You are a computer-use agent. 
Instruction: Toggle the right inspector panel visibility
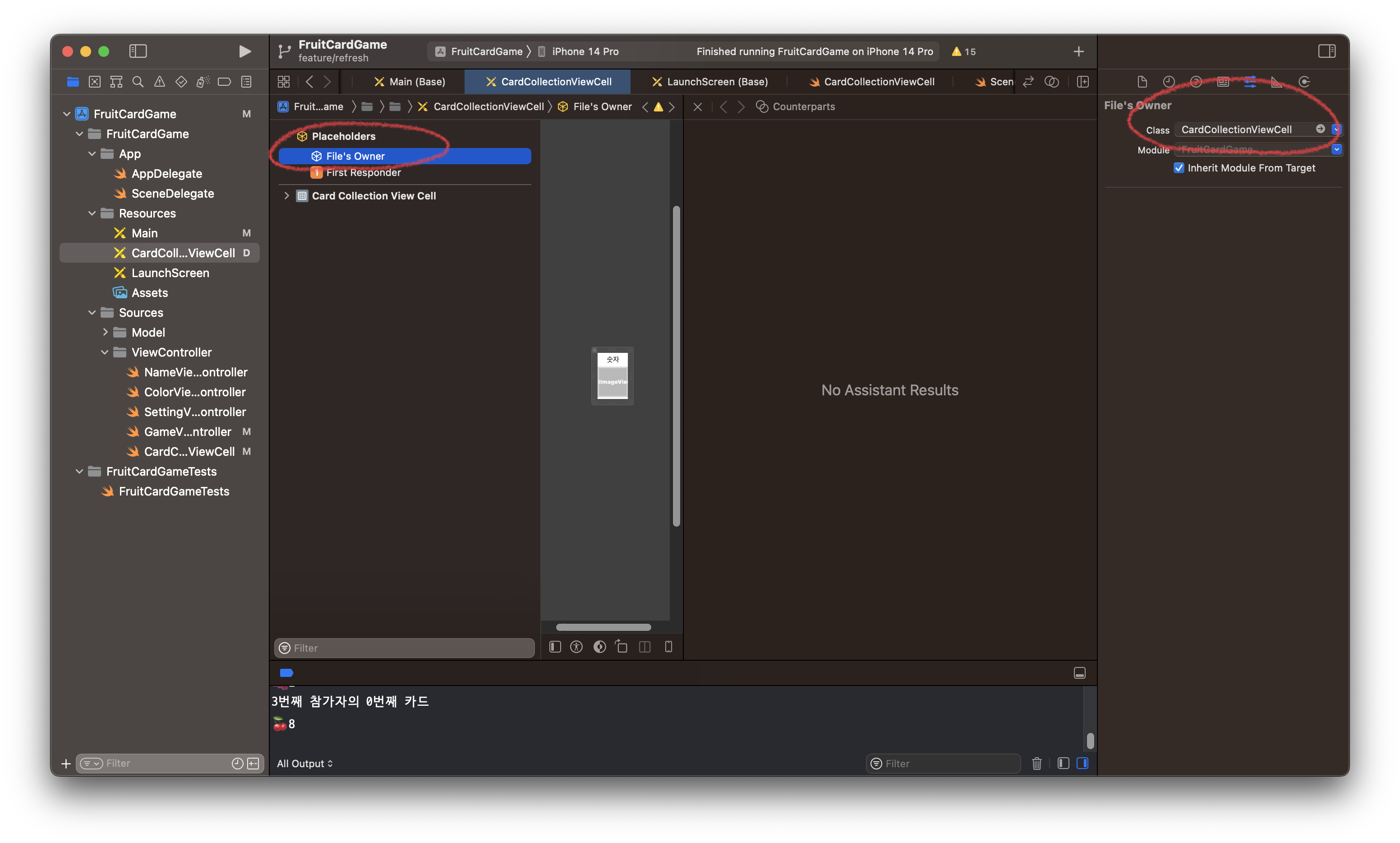1327,52
